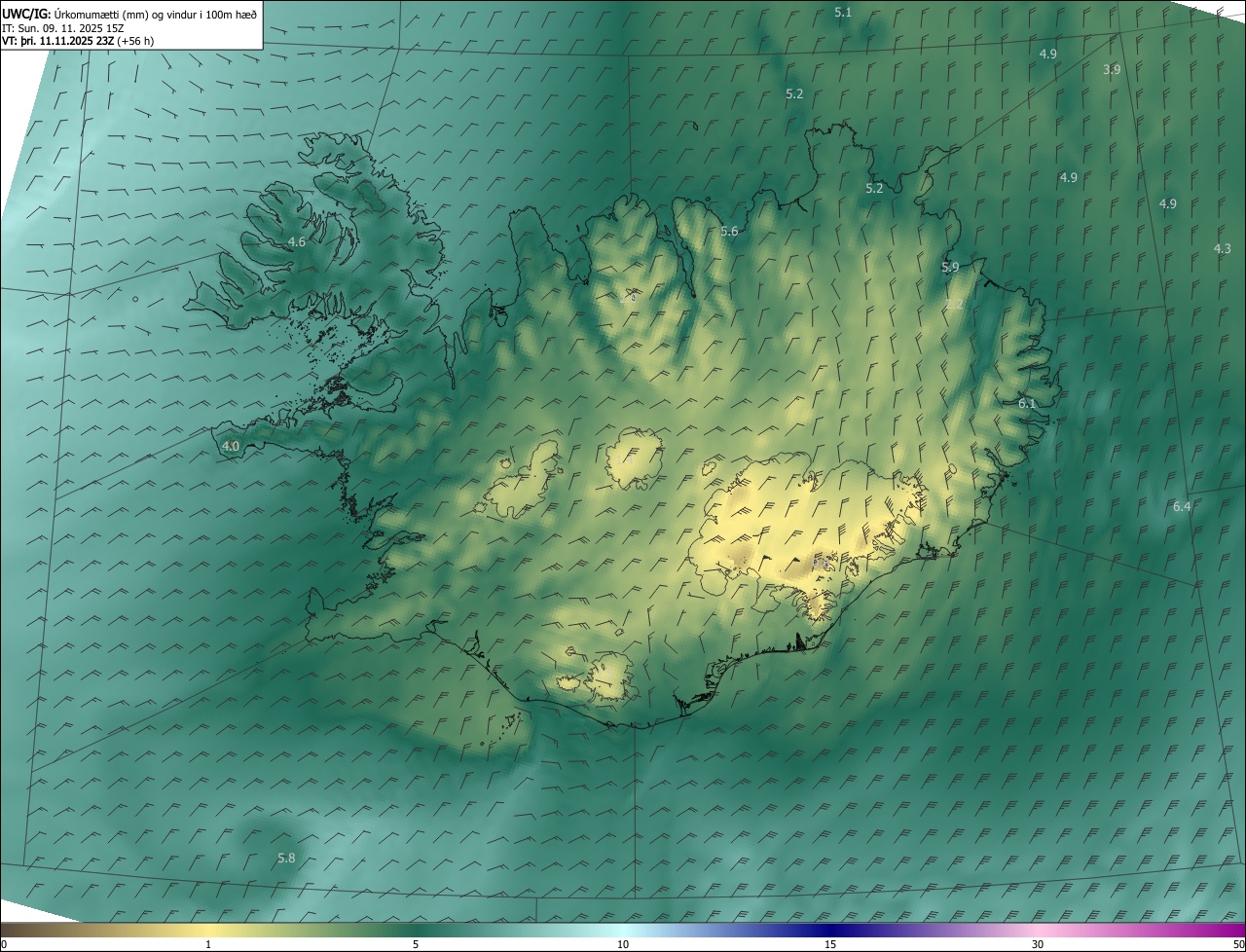Click the '5.1' value label on the map
This screenshot has width=1246, height=952.
843,13
